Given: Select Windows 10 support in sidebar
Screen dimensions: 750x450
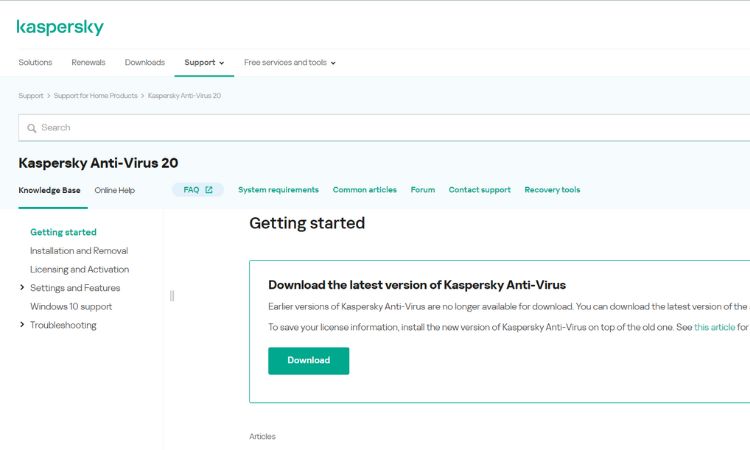Looking at the screenshot, I should (x=71, y=307).
